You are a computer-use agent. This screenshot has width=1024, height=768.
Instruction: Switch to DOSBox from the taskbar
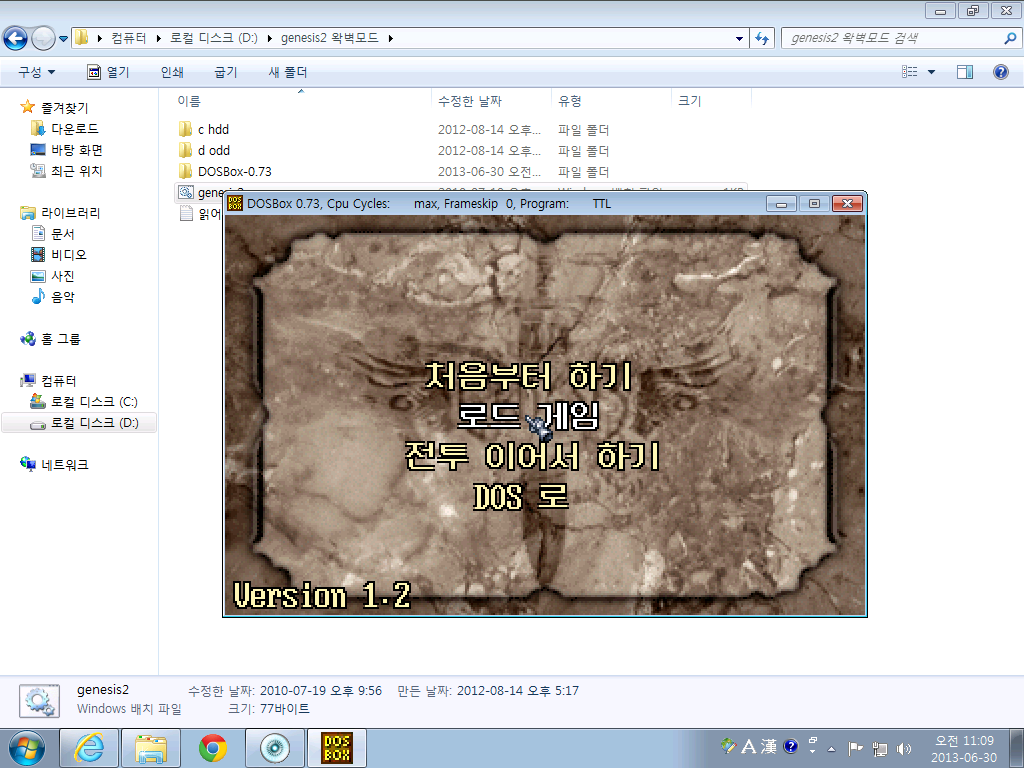pos(337,748)
